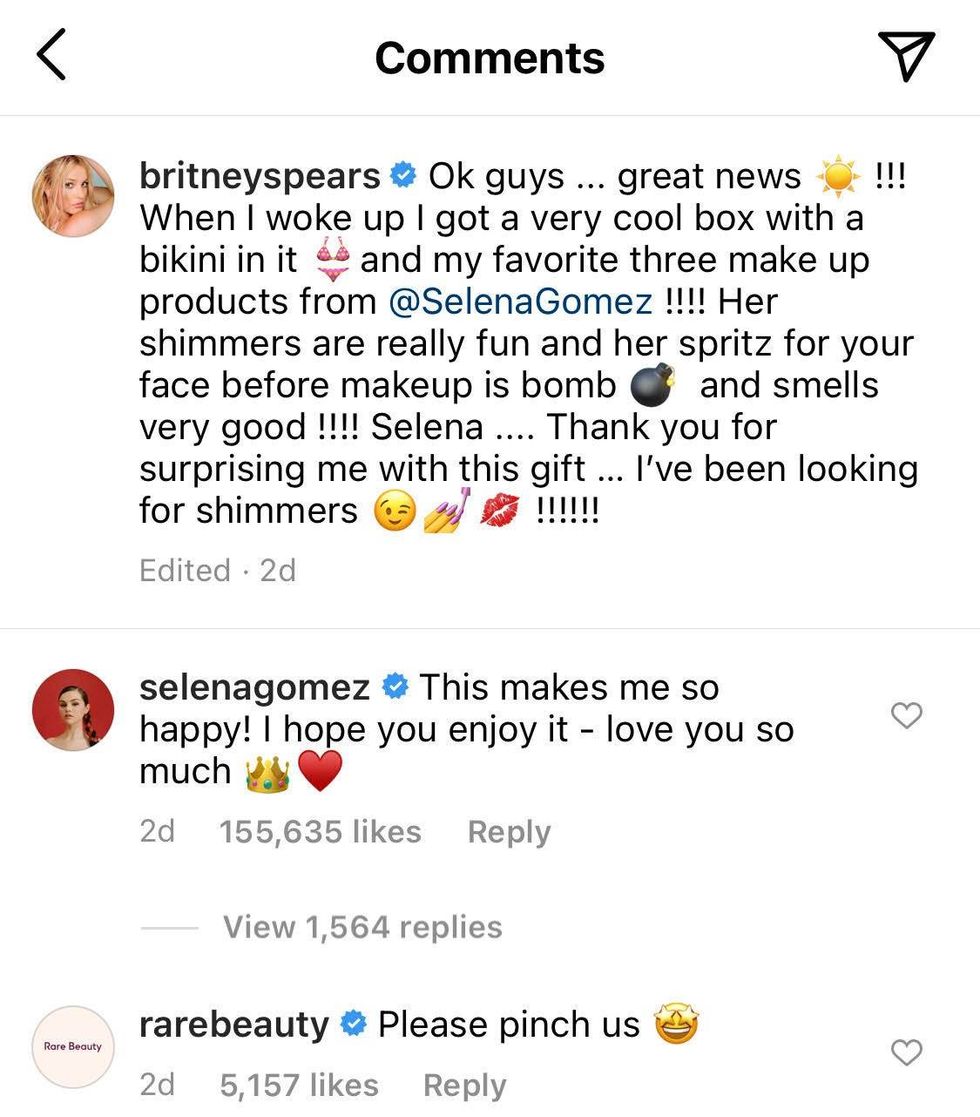
Task: Click the Rare Beauty profile picture
Action: (x=72, y=1047)
